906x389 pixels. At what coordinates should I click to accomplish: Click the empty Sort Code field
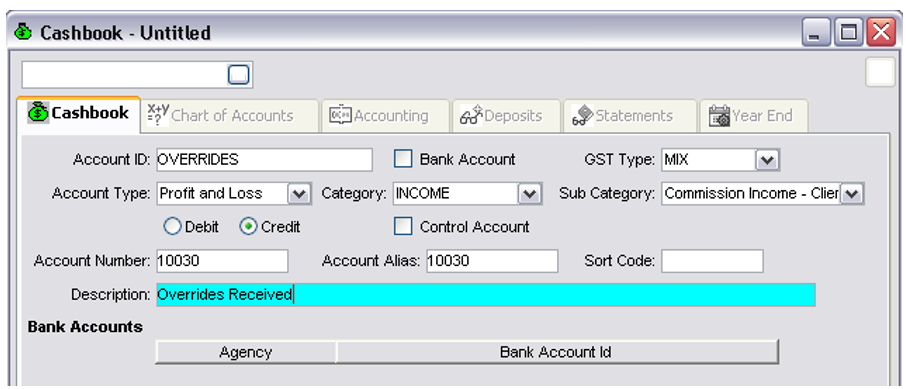712,261
